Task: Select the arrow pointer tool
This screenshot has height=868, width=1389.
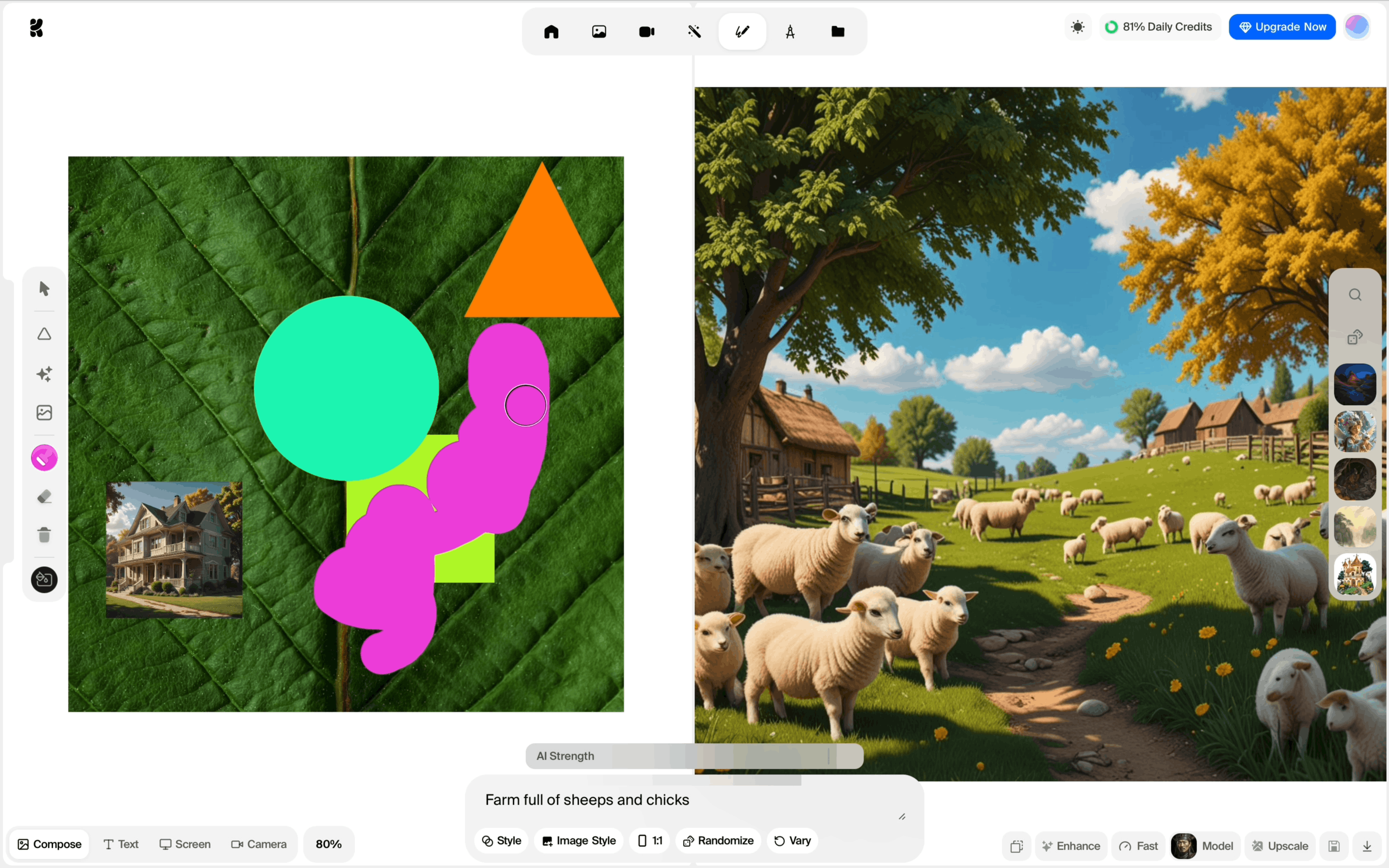Action: 44,288
